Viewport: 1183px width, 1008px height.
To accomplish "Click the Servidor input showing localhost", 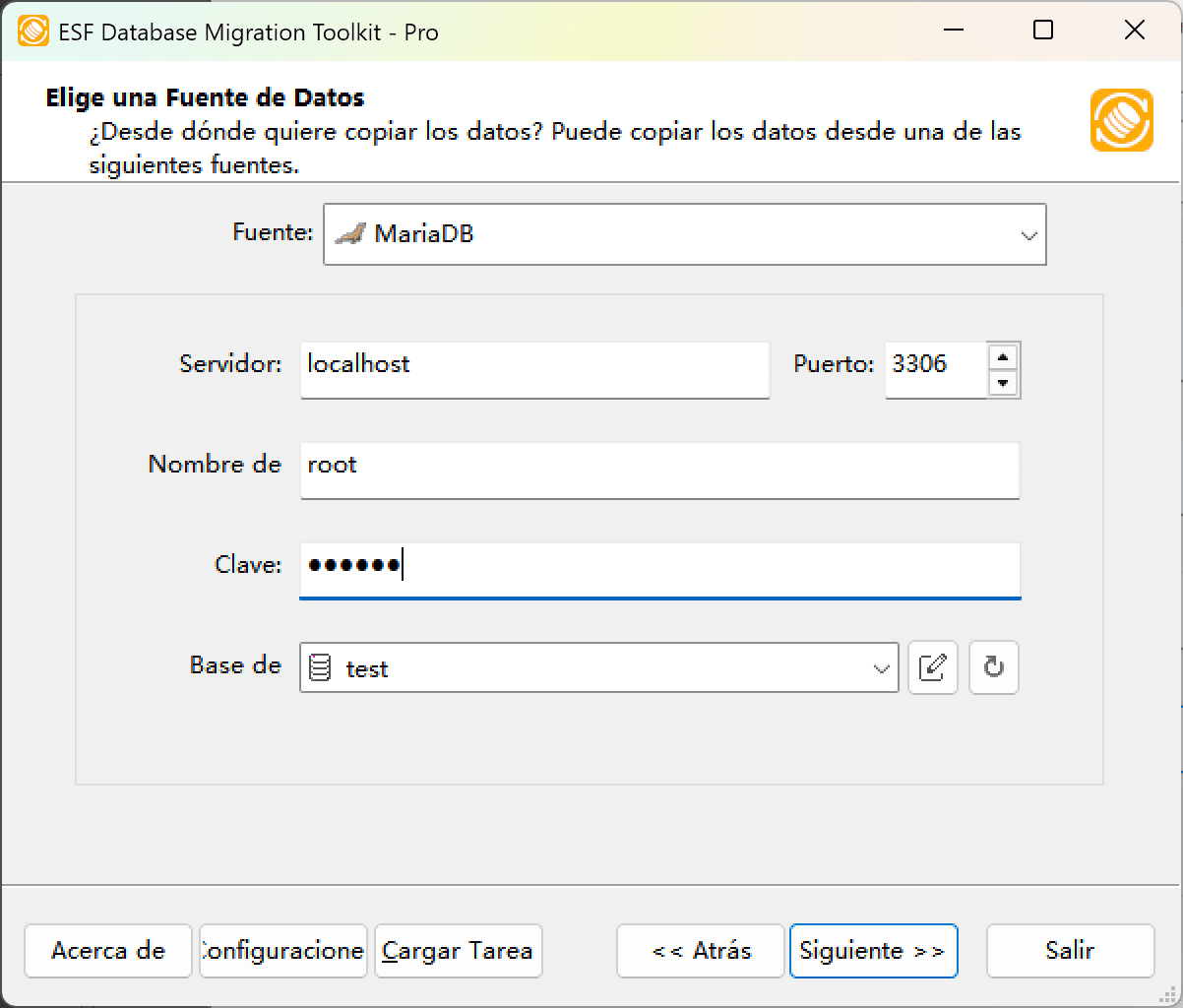I will [x=534, y=369].
